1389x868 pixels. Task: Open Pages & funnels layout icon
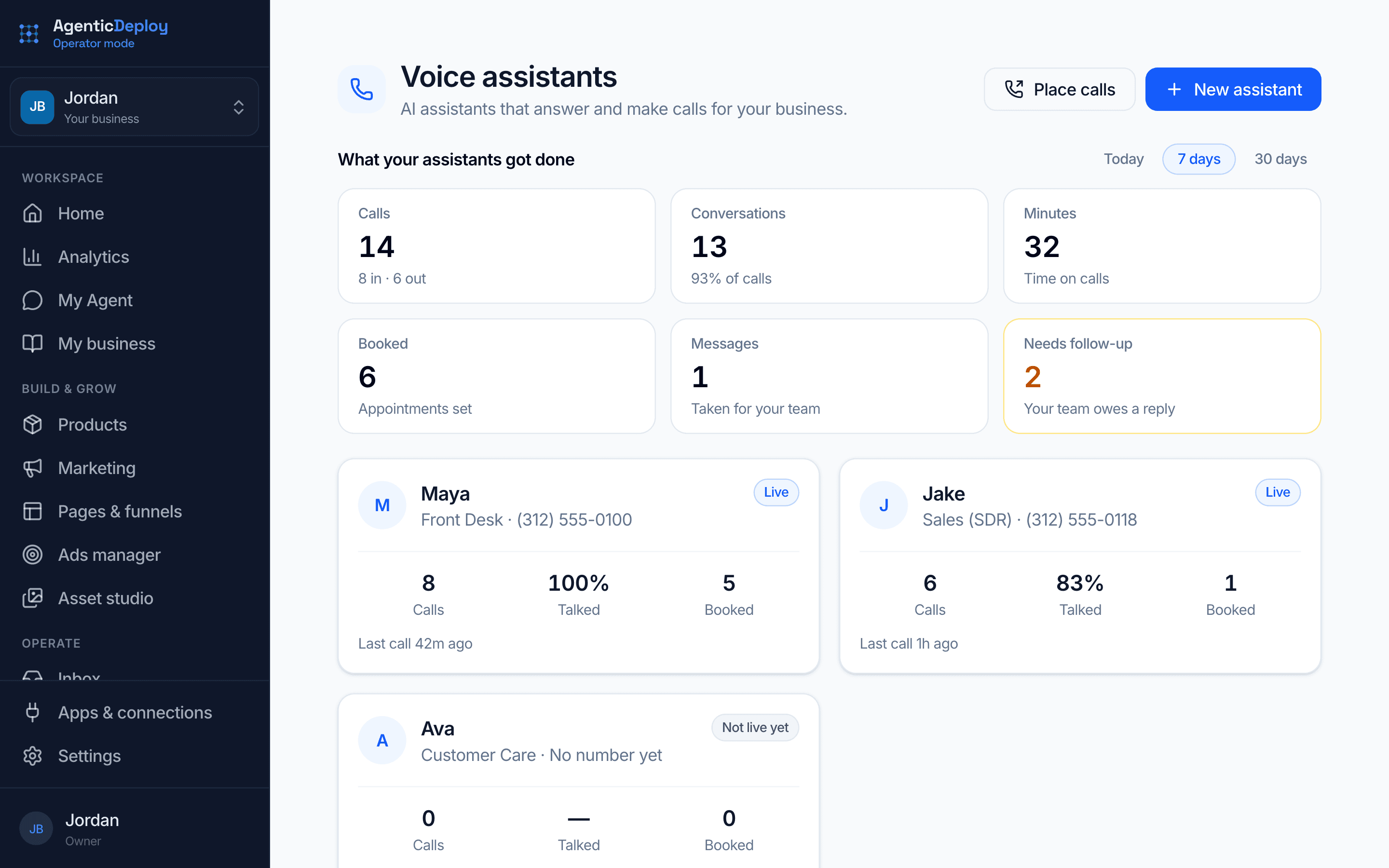click(x=33, y=511)
